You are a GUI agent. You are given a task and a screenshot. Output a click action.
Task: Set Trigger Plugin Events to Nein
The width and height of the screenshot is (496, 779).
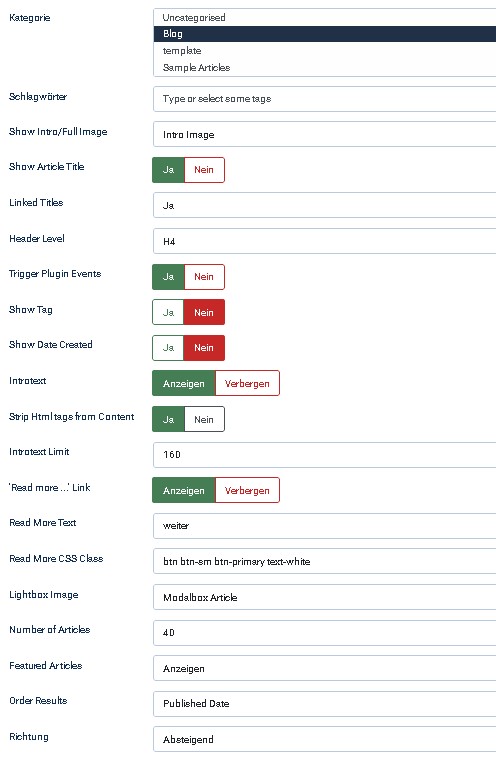pyautogui.click(x=204, y=277)
